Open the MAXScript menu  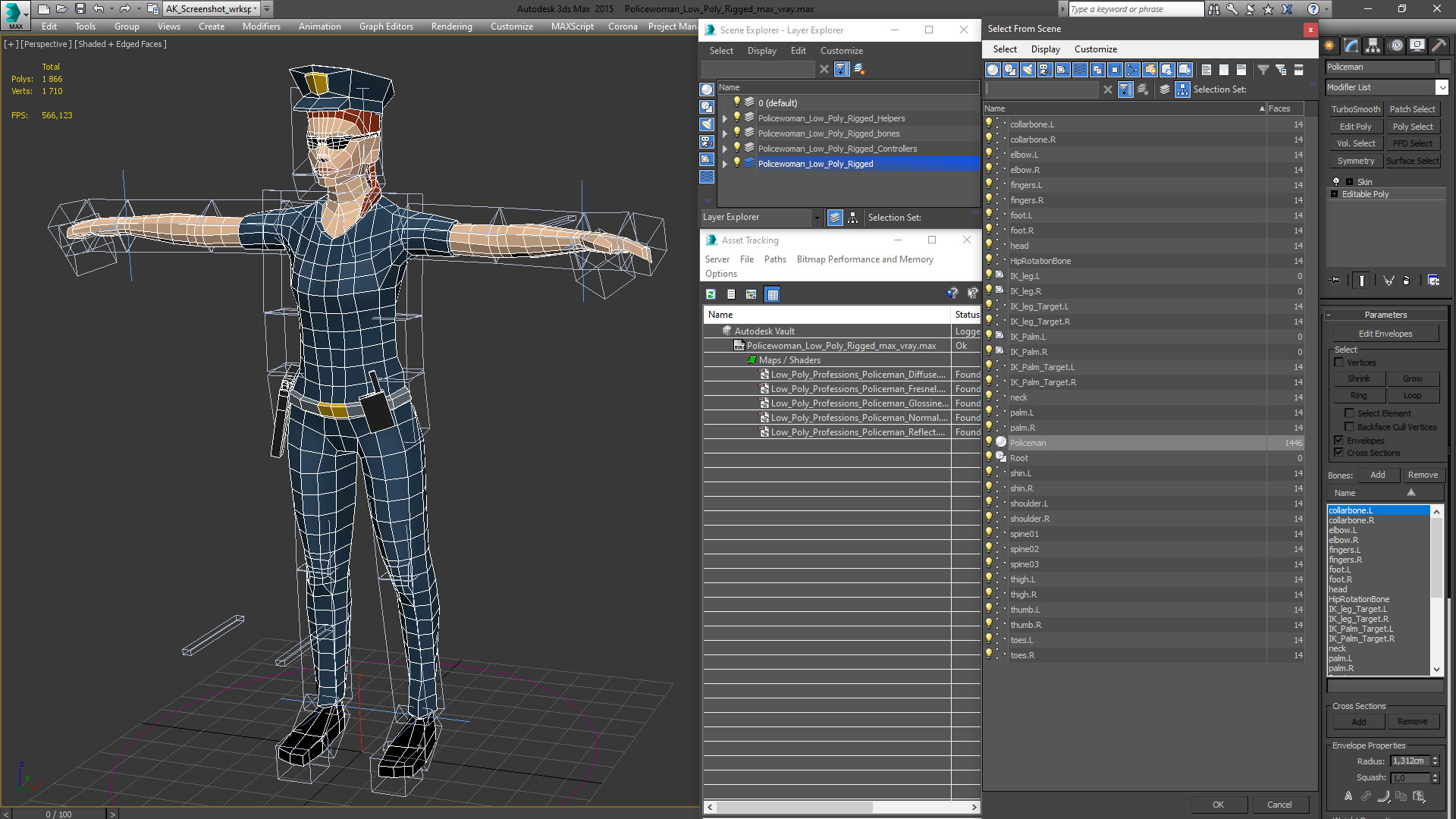click(x=573, y=27)
